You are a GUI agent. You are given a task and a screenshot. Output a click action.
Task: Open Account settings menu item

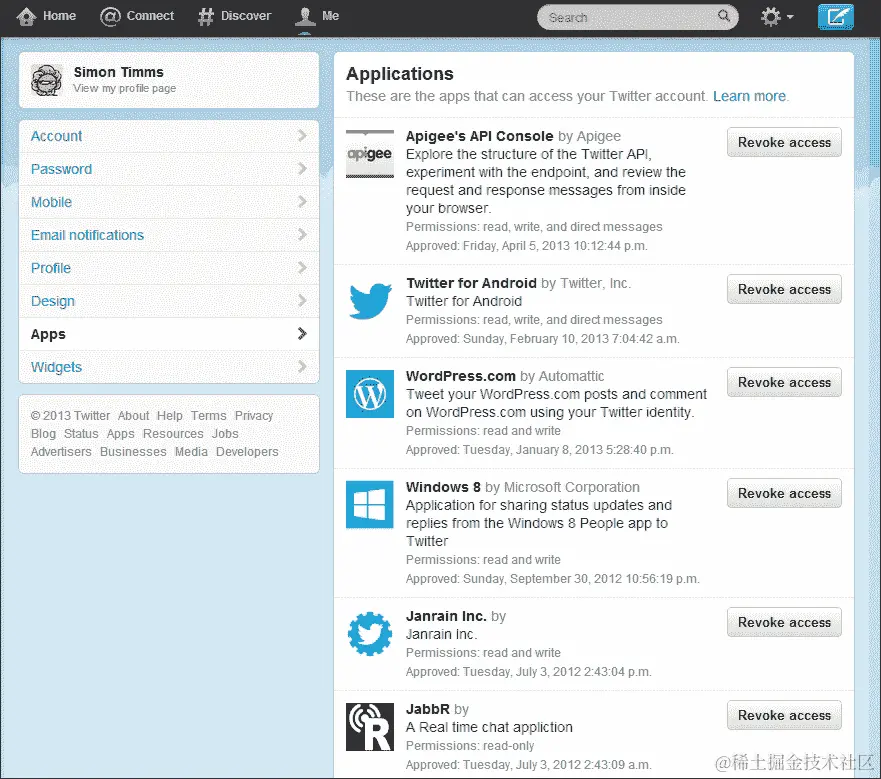[169, 136]
